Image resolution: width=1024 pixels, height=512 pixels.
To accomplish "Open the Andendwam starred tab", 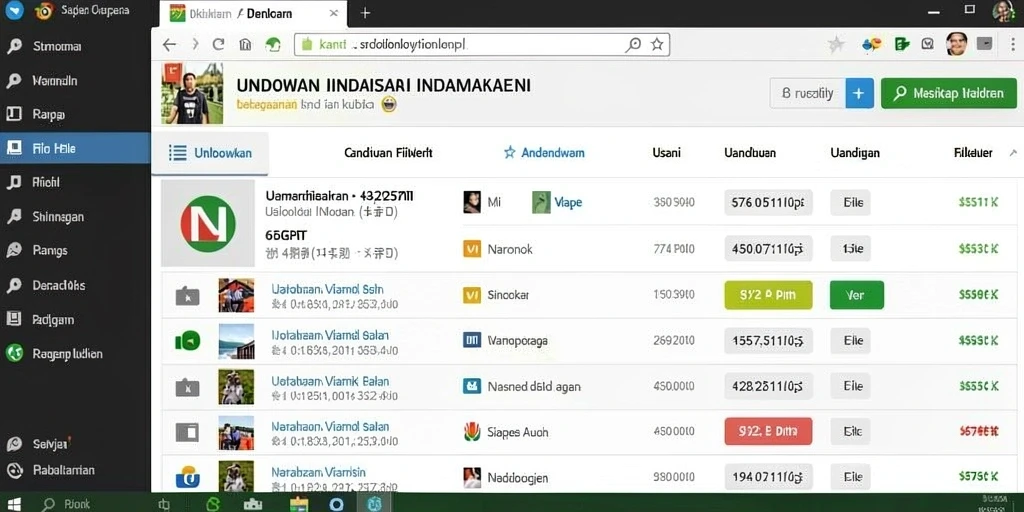I will point(544,153).
